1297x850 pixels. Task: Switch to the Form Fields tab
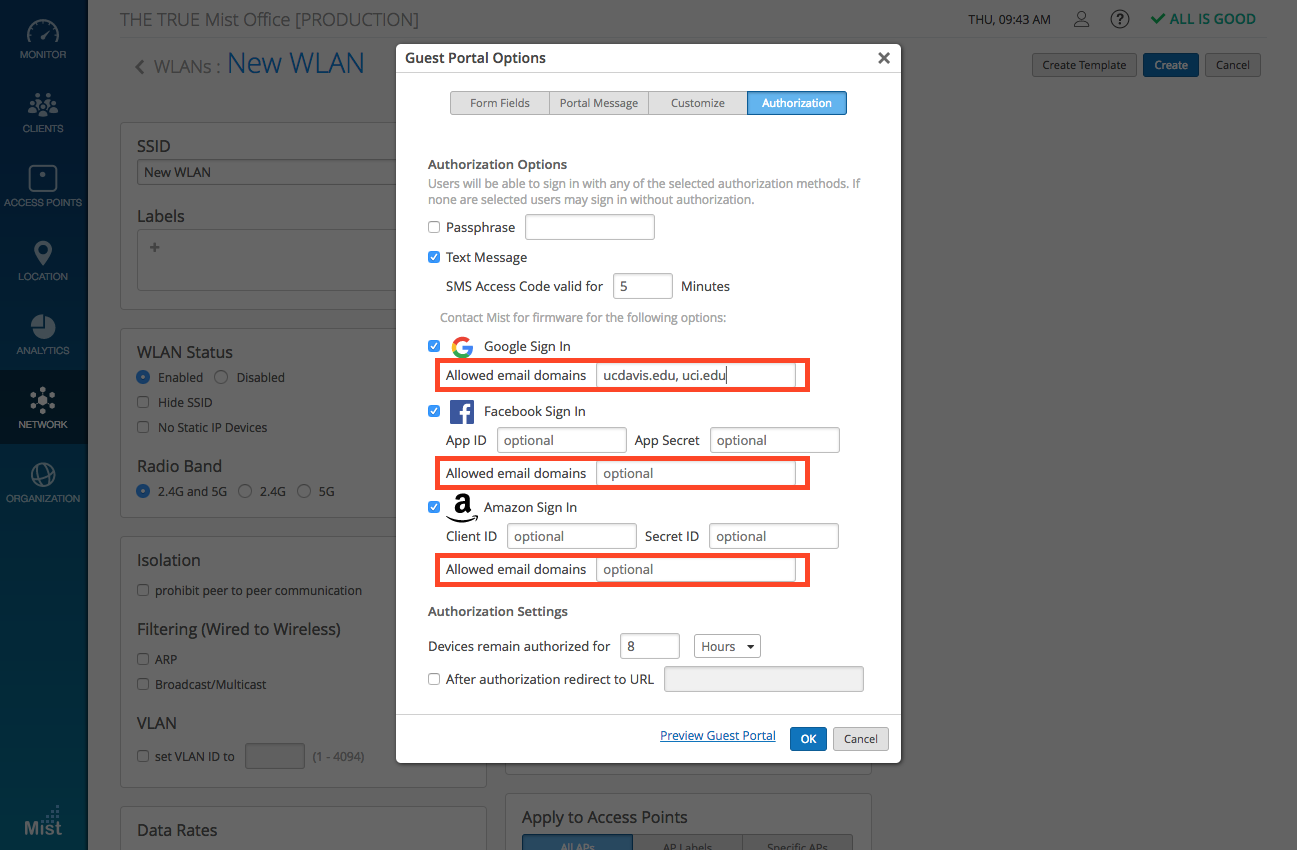(x=500, y=103)
